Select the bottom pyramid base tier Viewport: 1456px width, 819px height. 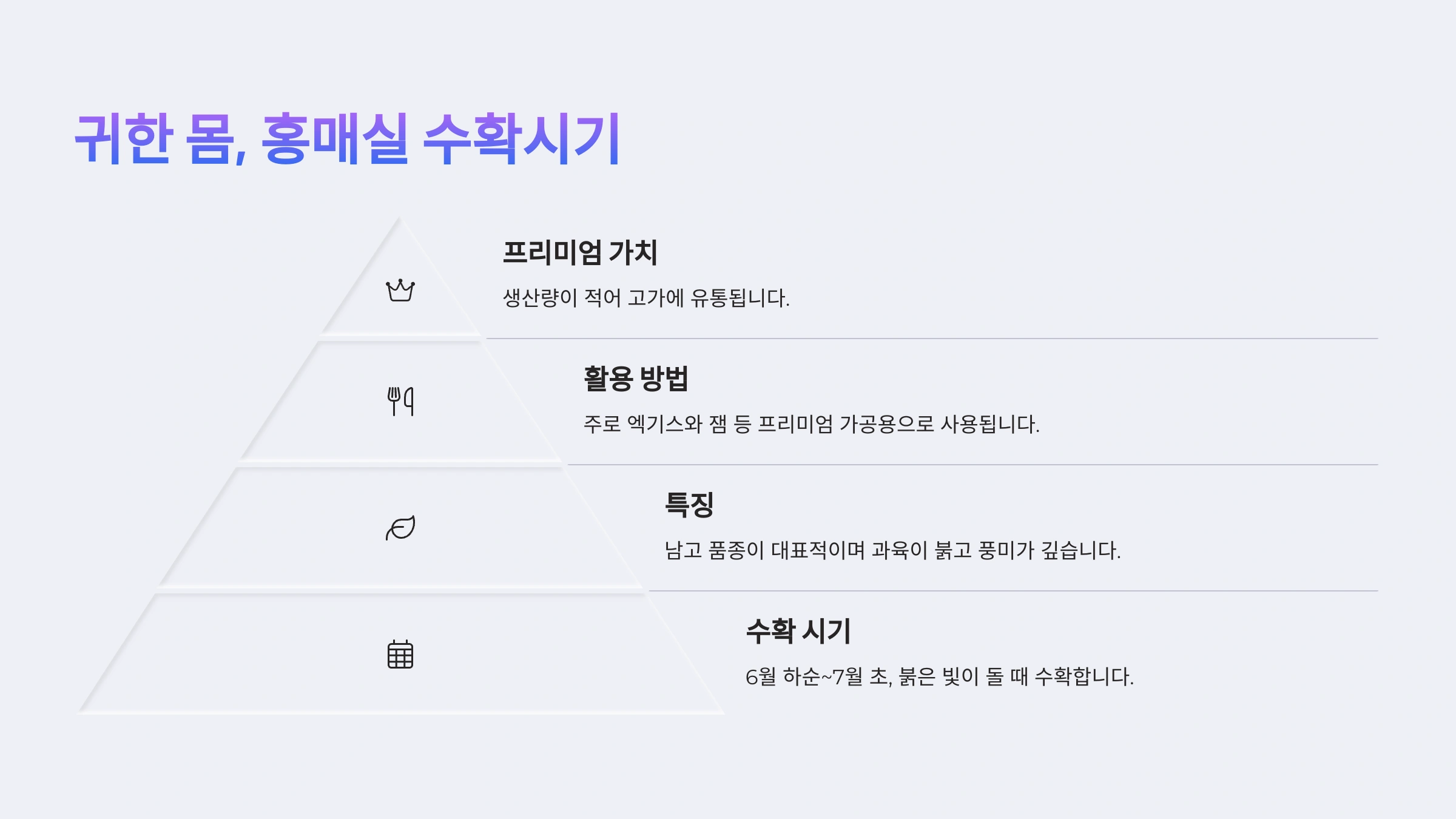(400, 654)
